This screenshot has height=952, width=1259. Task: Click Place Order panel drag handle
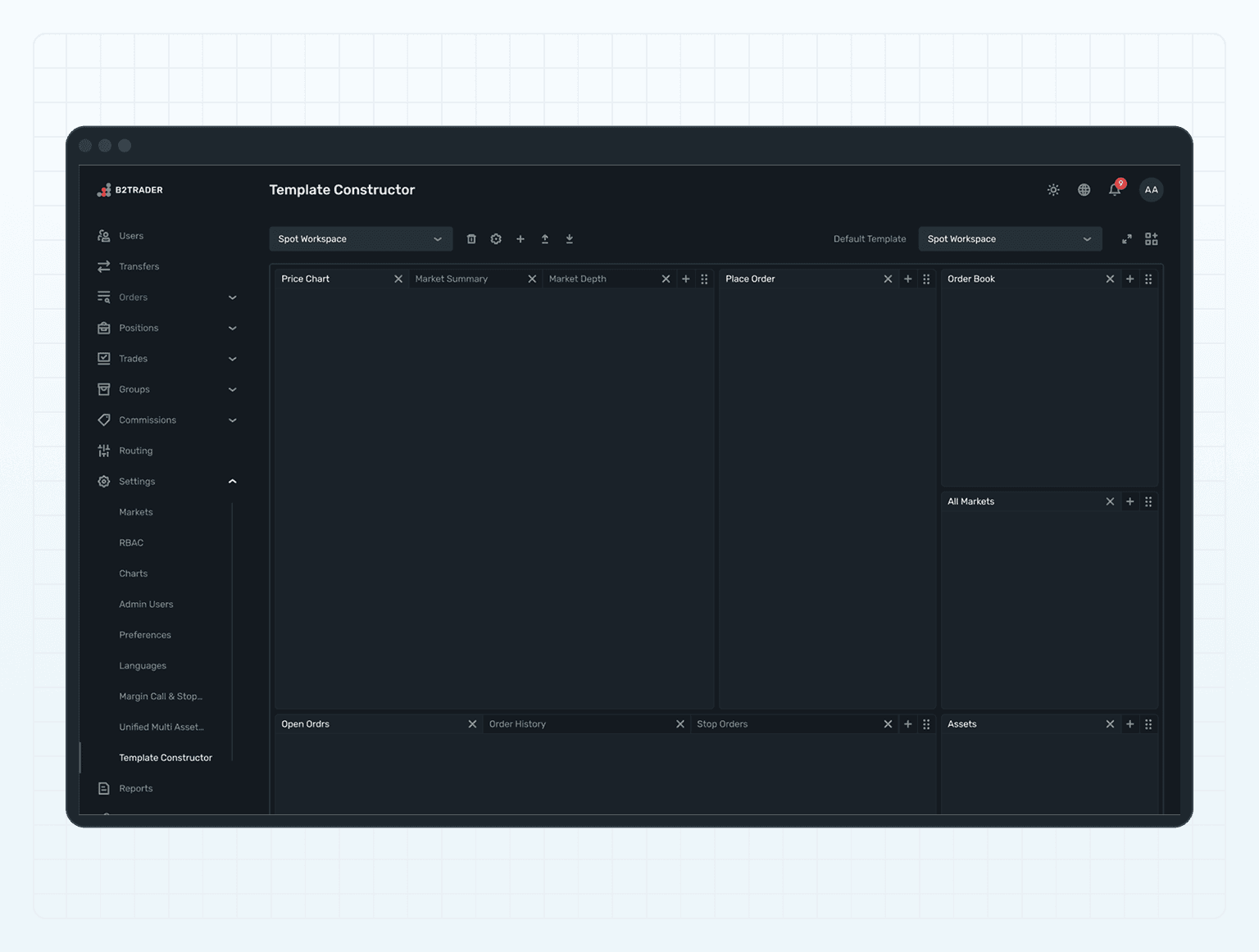[926, 279]
